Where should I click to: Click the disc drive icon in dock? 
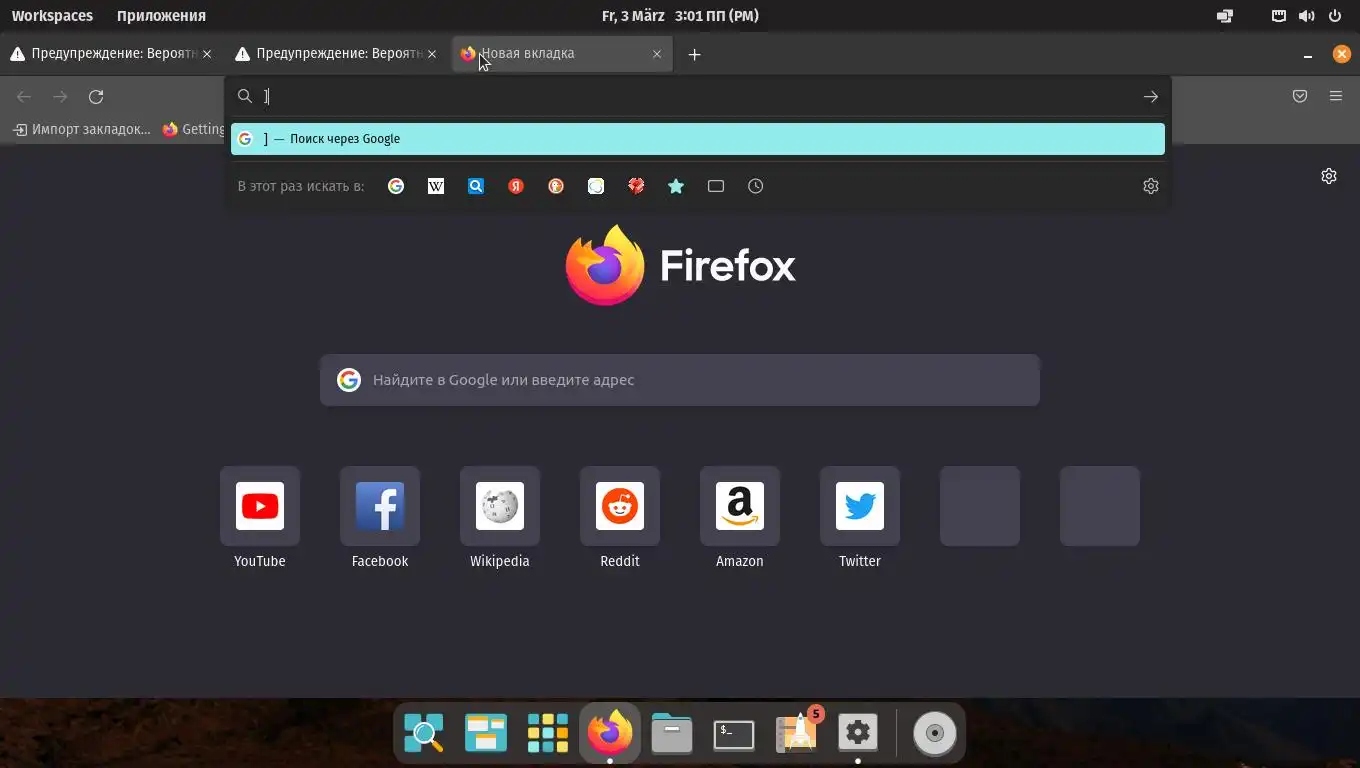935,733
